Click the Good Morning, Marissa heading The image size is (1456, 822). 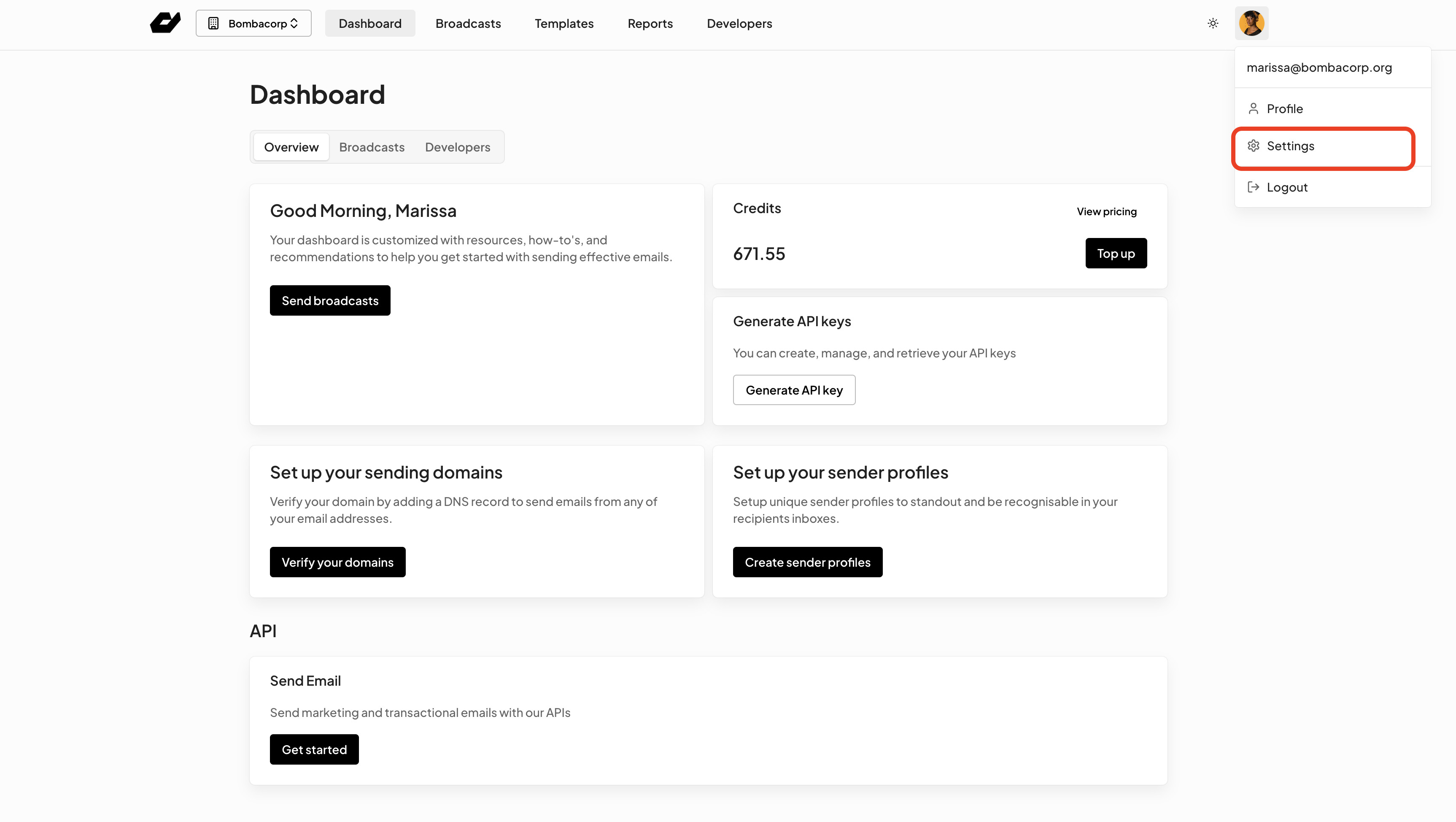[363, 211]
